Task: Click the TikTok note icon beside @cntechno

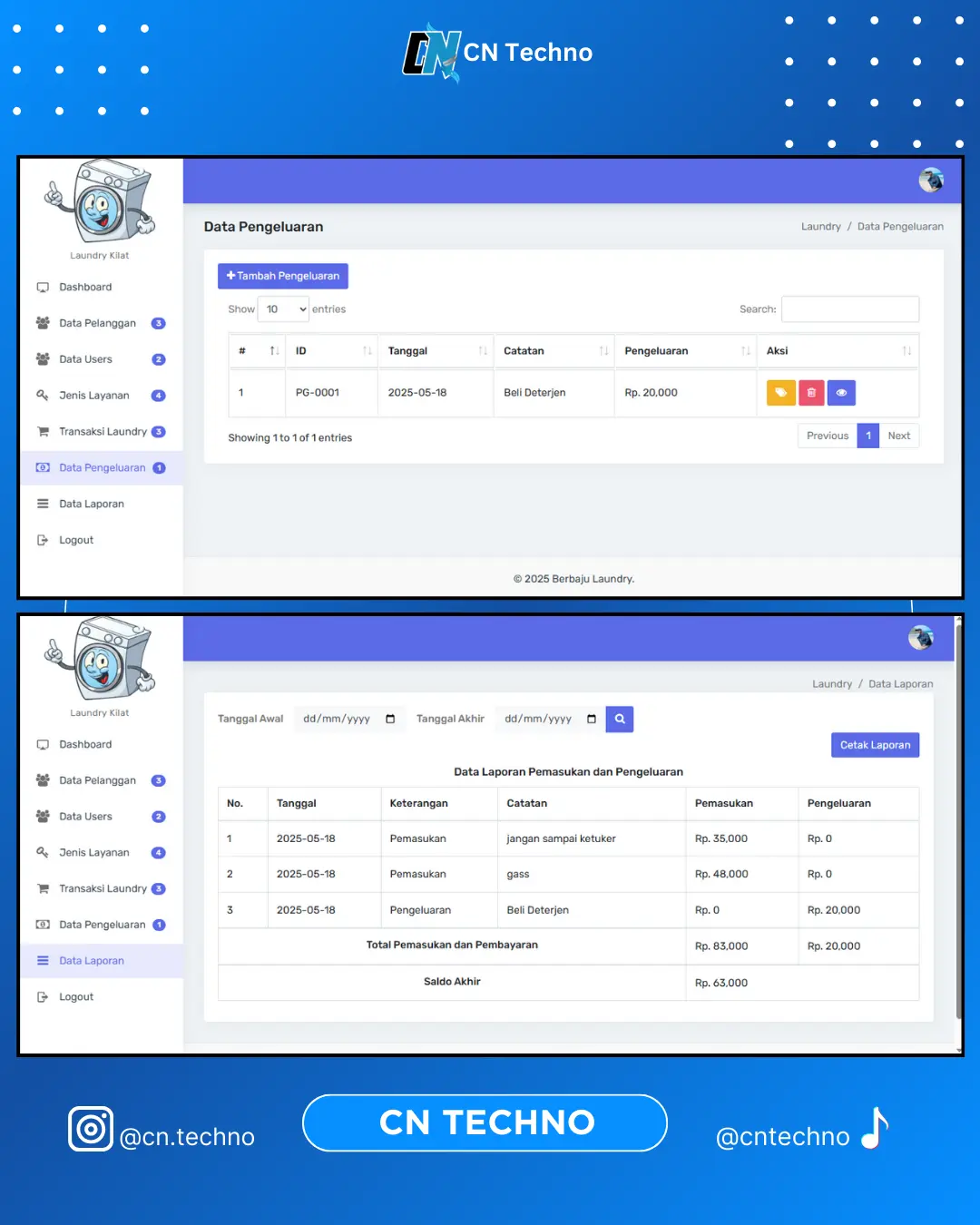Action: point(875,1129)
